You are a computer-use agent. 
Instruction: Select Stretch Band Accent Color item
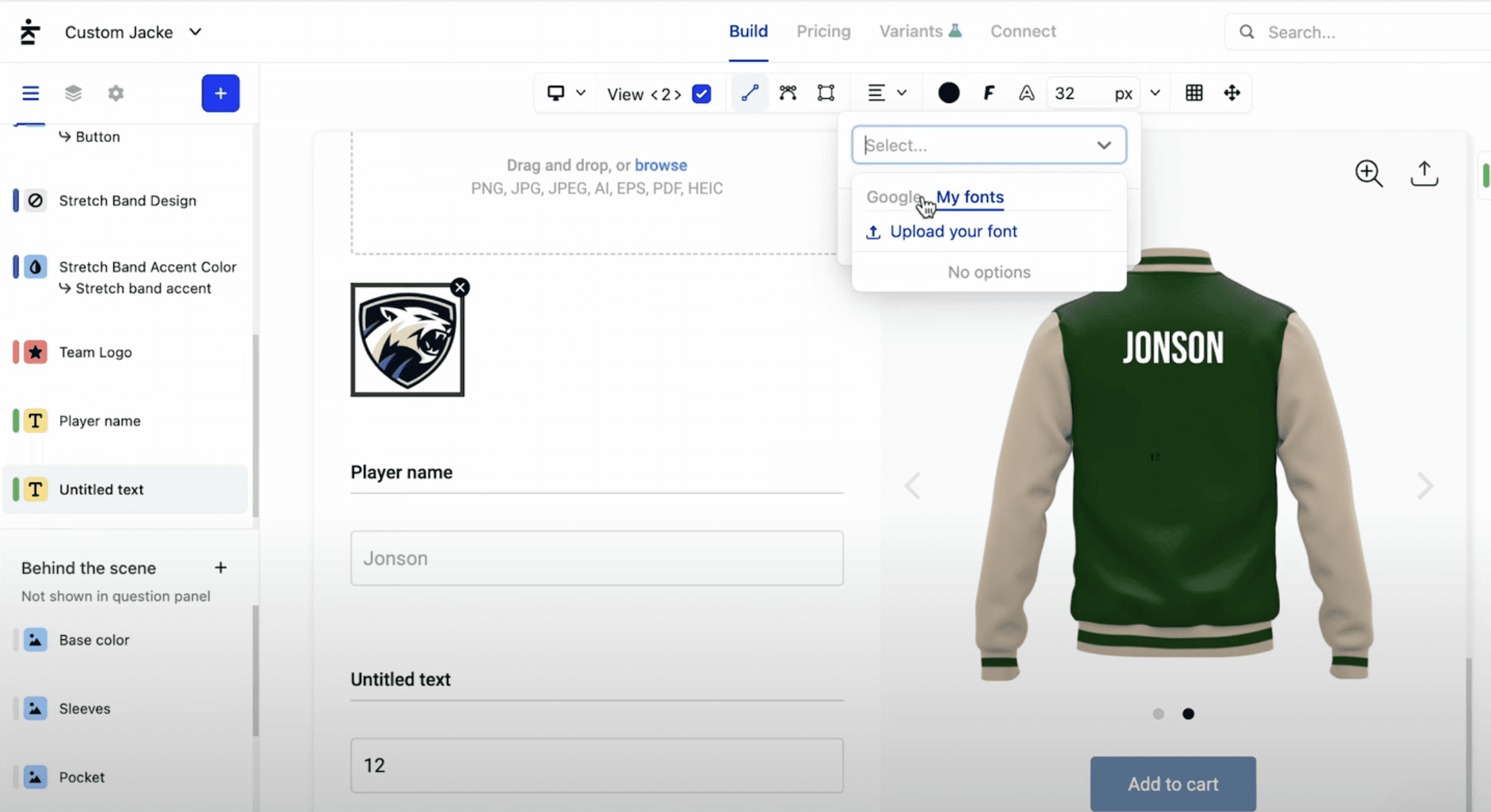[x=148, y=267]
